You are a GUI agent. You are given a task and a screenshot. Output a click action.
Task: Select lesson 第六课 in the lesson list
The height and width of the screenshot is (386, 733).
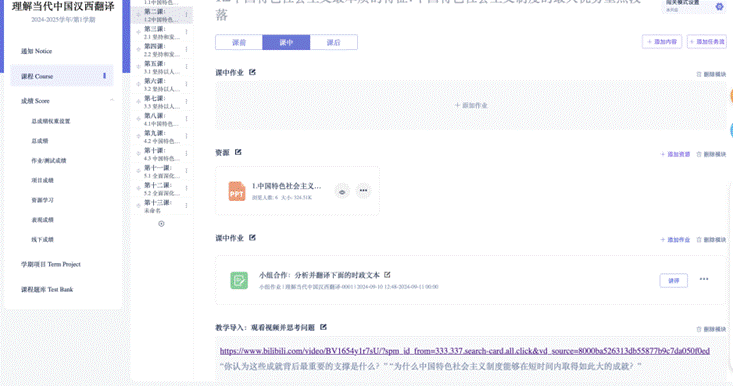point(161,85)
